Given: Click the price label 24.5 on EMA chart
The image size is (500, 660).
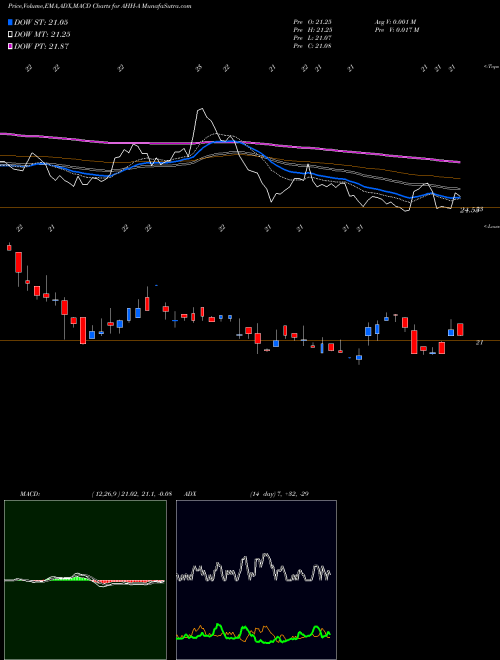Looking at the screenshot, I should coord(471,210).
